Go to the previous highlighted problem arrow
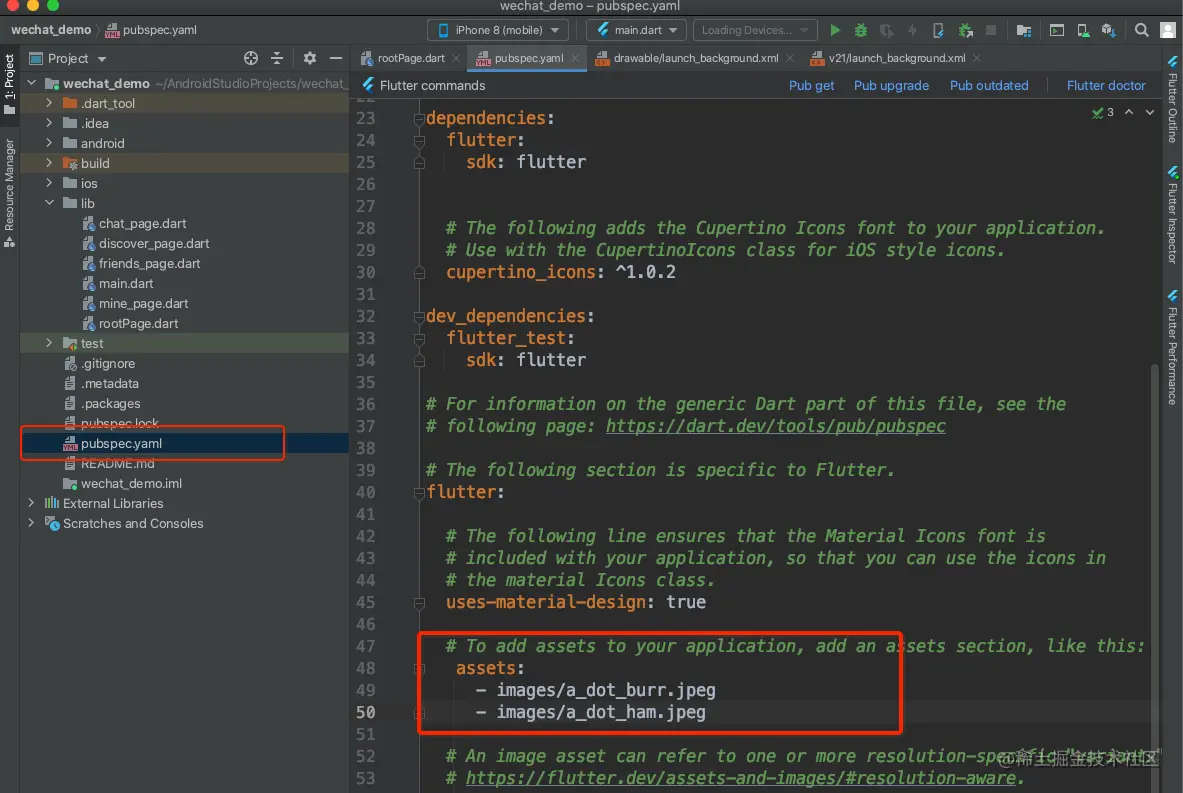The height and width of the screenshot is (793, 1183). (1129, 112)
